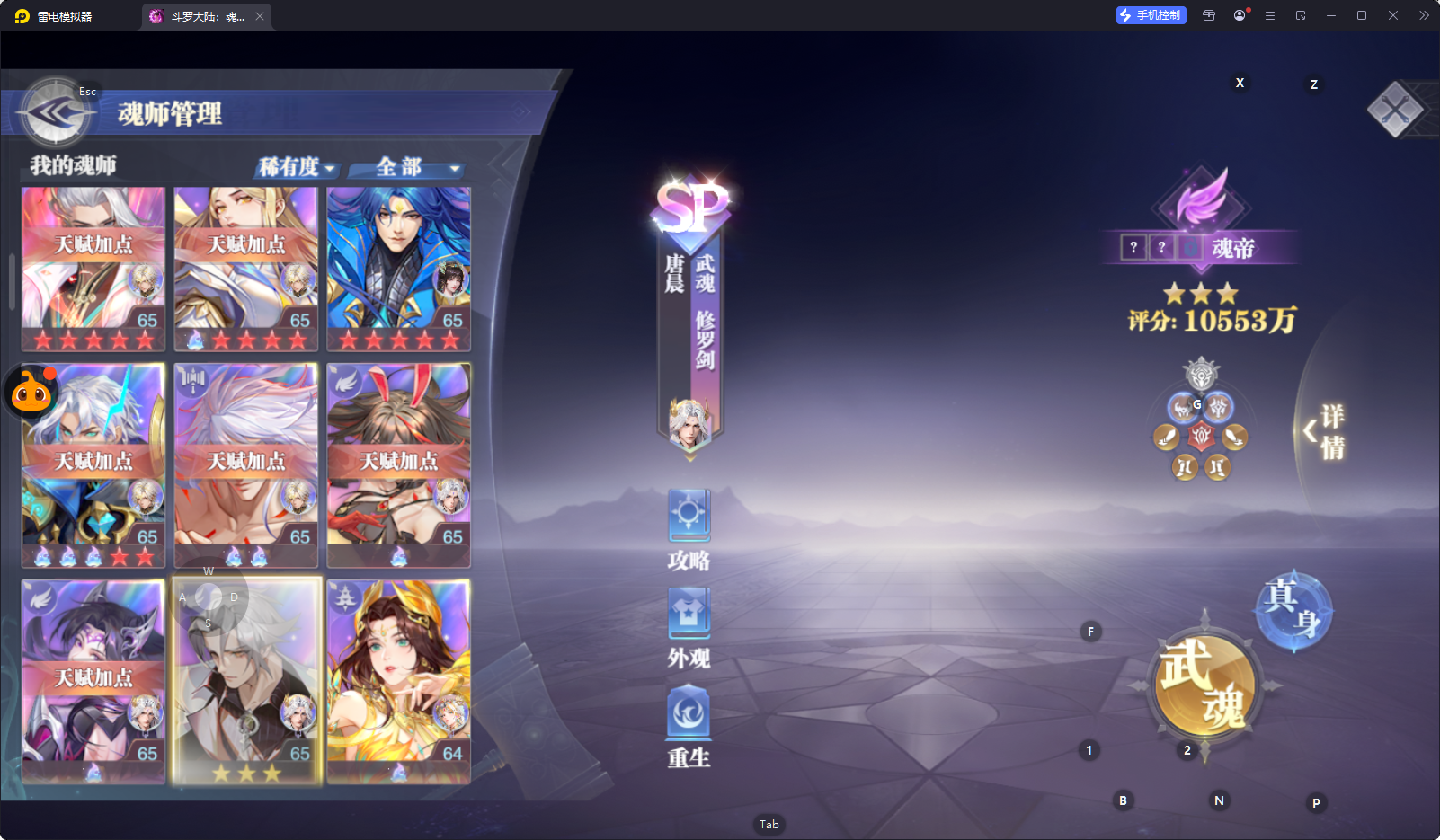This screenshot has height=840, width=1440.
Task: Select the right blue-ringed equipment slot
Action: tap(1218, 408)
